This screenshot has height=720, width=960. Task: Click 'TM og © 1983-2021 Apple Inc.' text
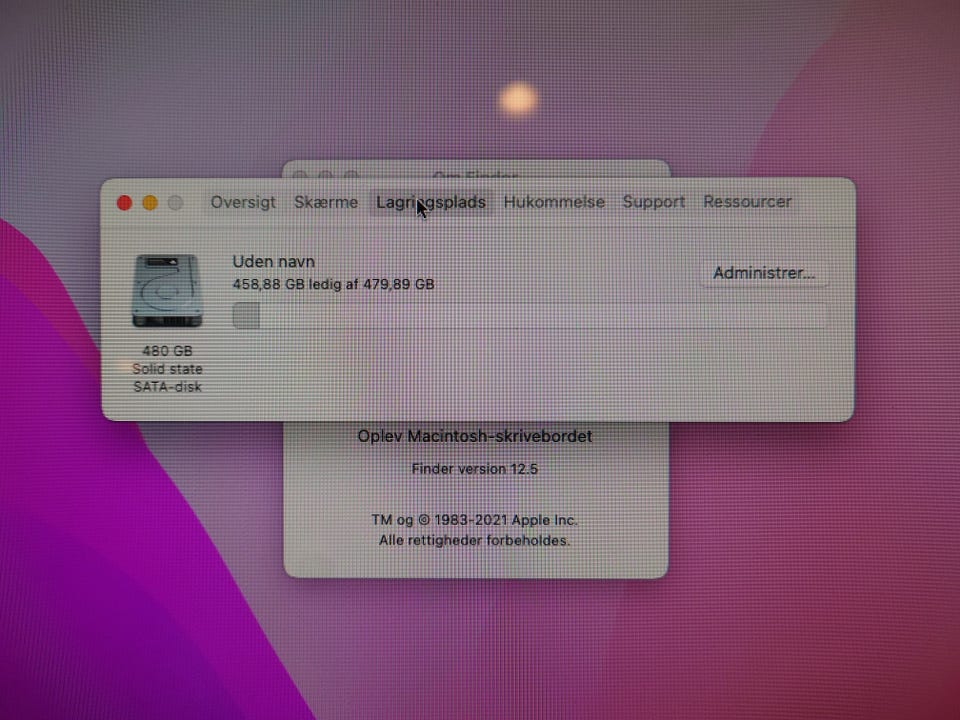(474, 520)
